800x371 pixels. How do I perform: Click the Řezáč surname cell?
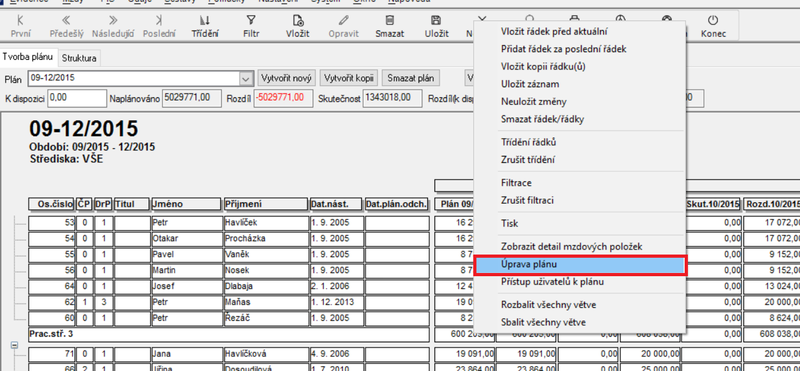pos(266,318)
